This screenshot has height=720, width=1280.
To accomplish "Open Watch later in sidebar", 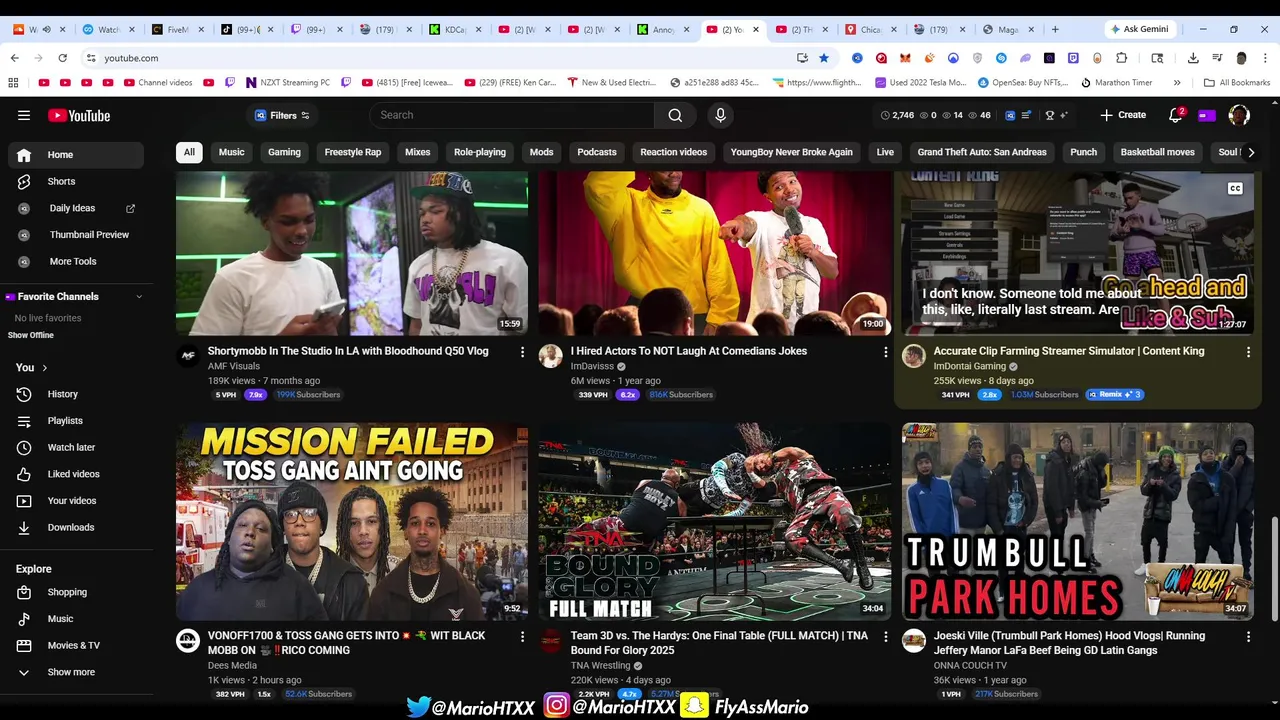I will (76, 447).
